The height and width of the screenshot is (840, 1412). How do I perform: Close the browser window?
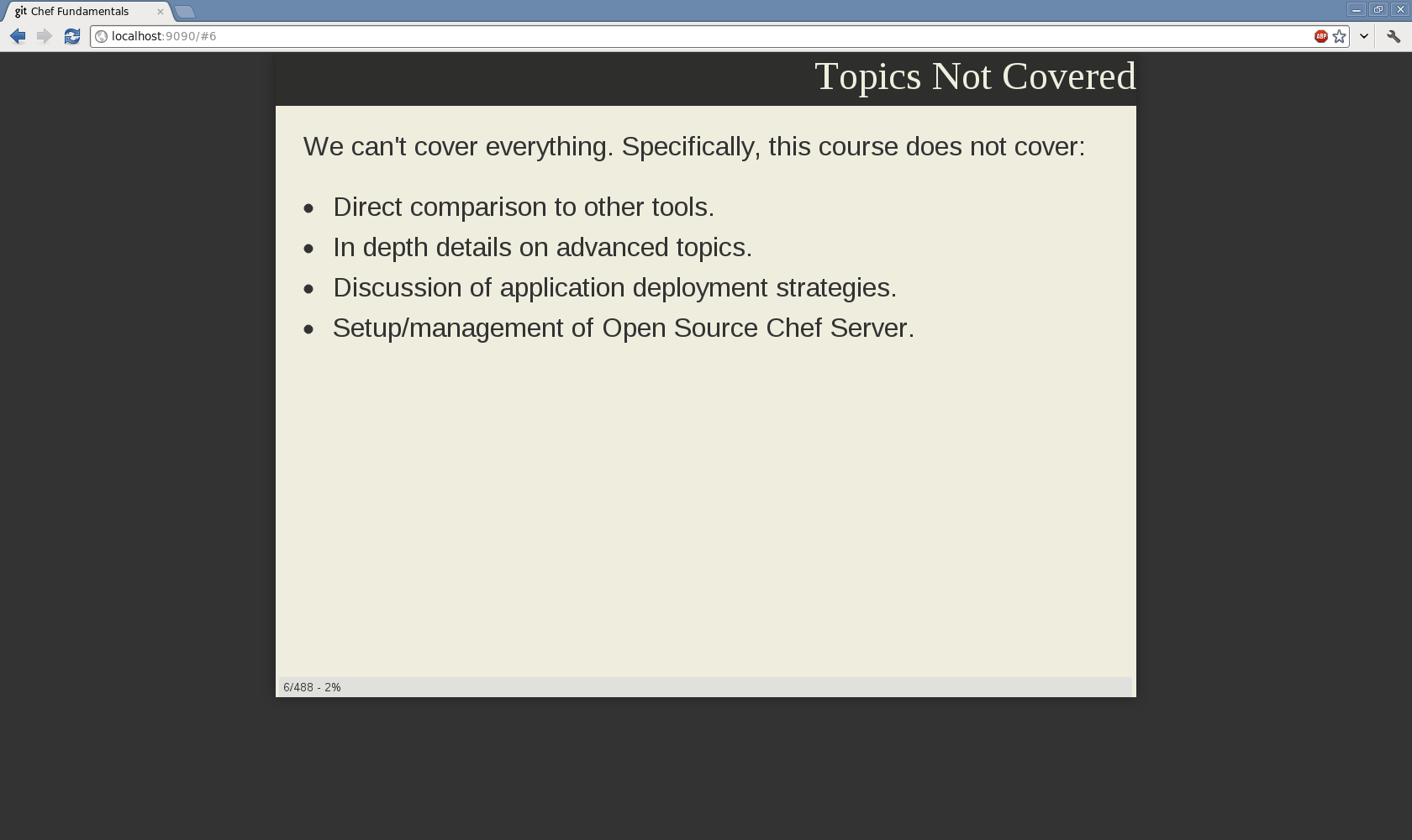point(1400,9)
